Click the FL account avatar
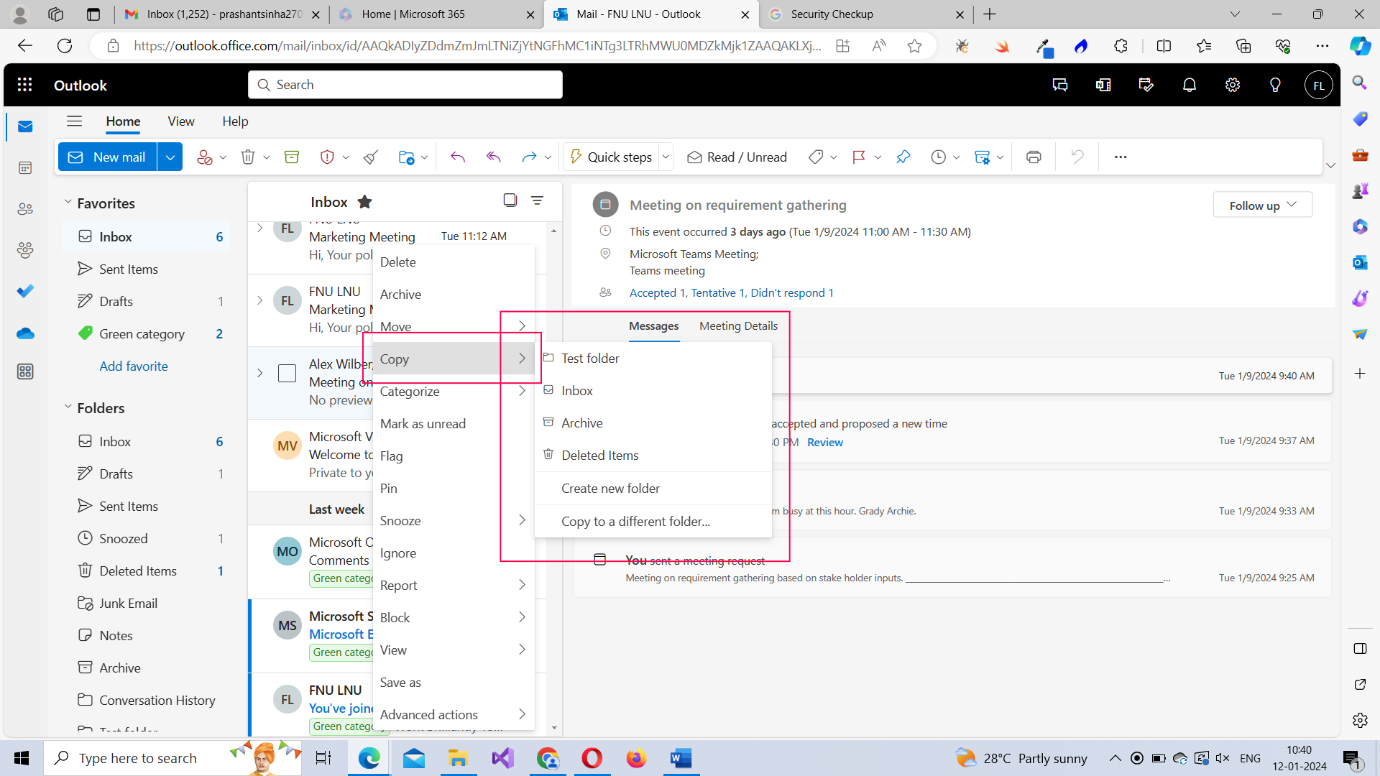This screenshot has height=776, width=1380. point(1319,85)
